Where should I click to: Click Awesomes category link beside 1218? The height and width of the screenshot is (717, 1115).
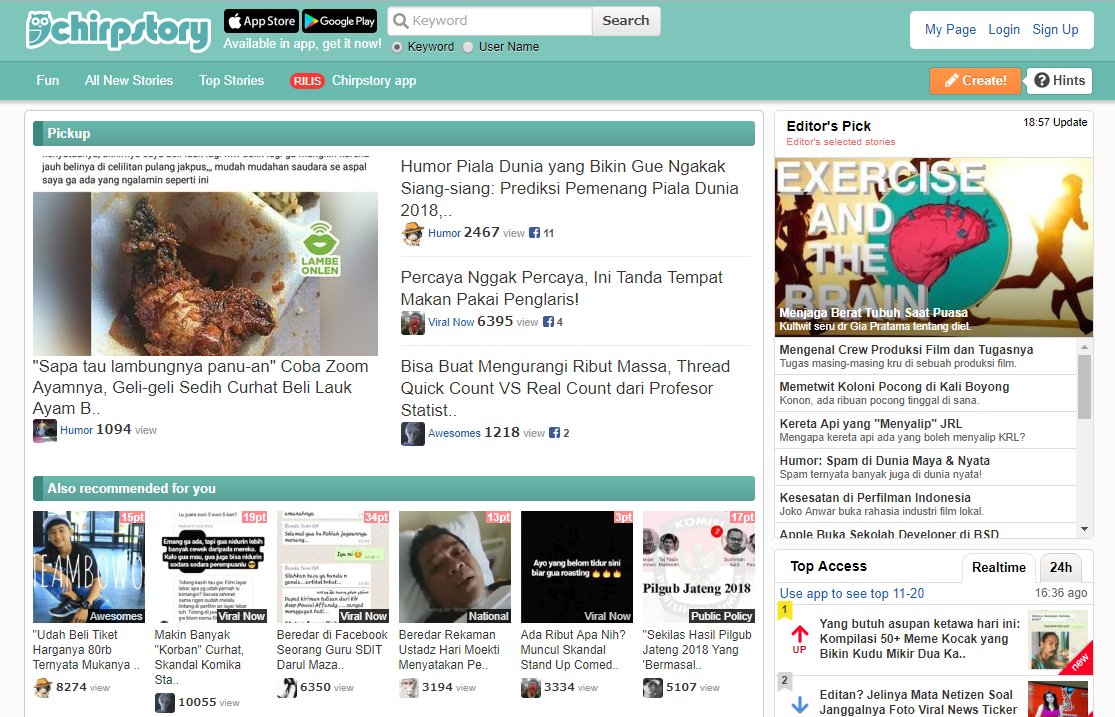tap(454, 433)
